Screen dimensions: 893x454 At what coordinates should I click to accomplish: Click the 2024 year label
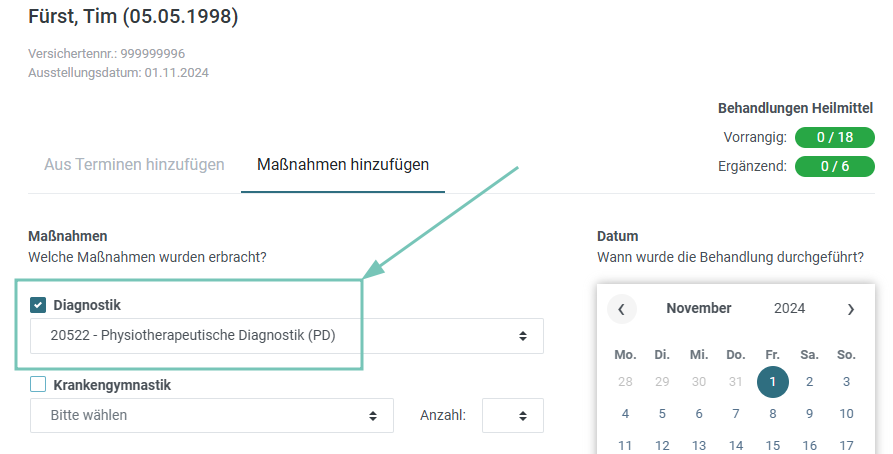pos(789,308)
